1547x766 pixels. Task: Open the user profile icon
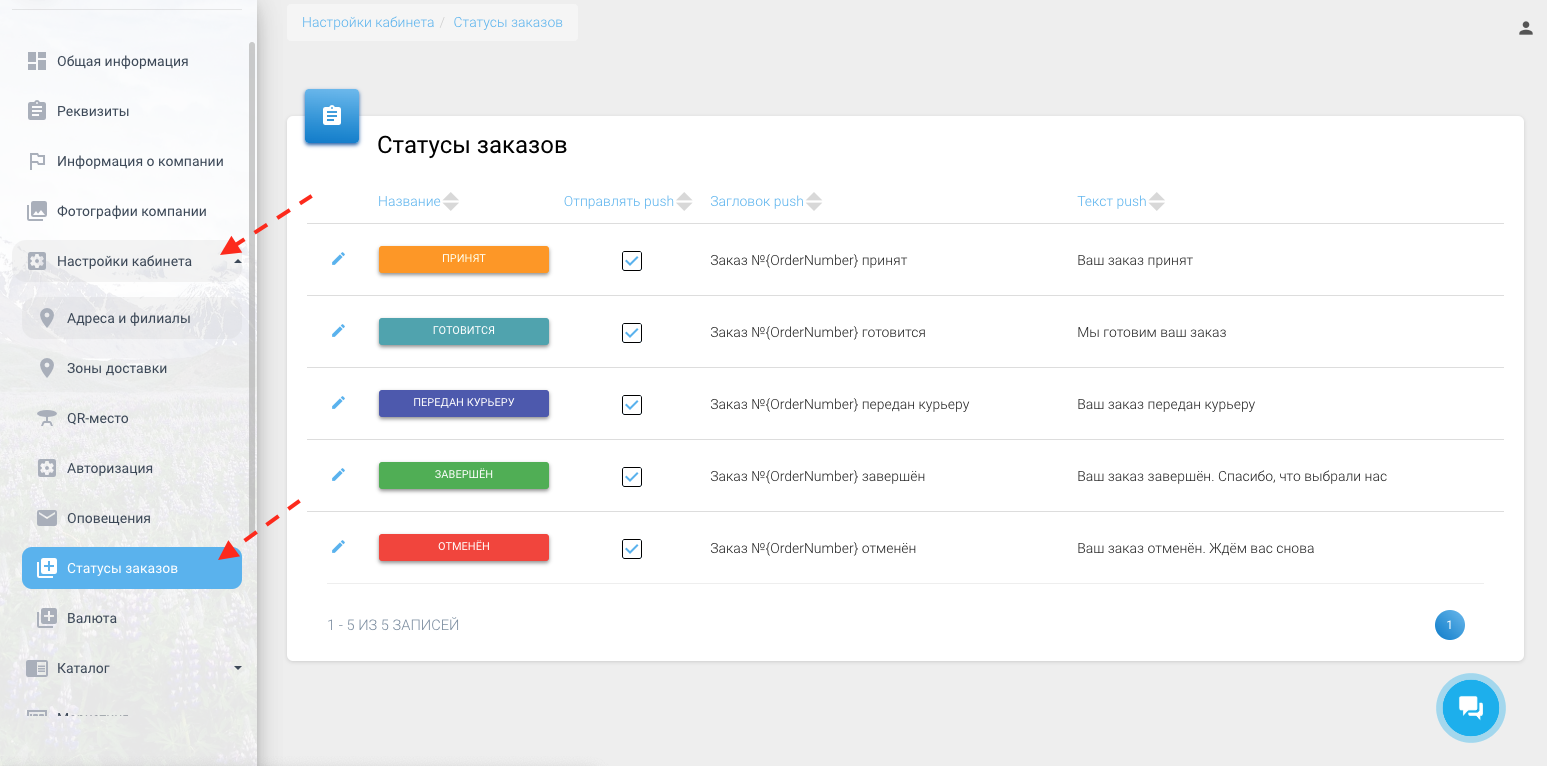[x=1525, y=28]
